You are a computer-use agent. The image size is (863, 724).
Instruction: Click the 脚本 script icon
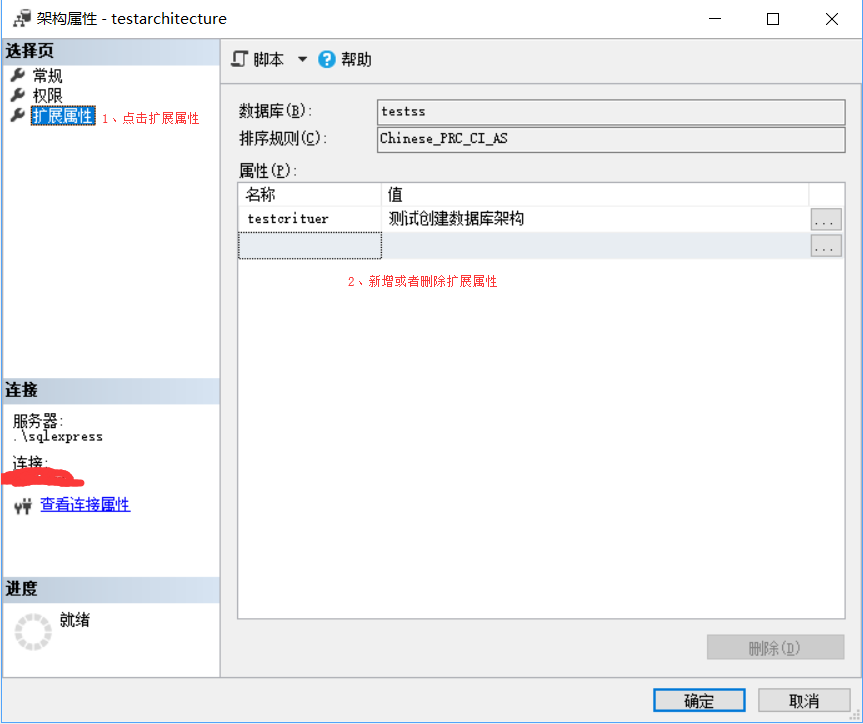coord(240,59)
